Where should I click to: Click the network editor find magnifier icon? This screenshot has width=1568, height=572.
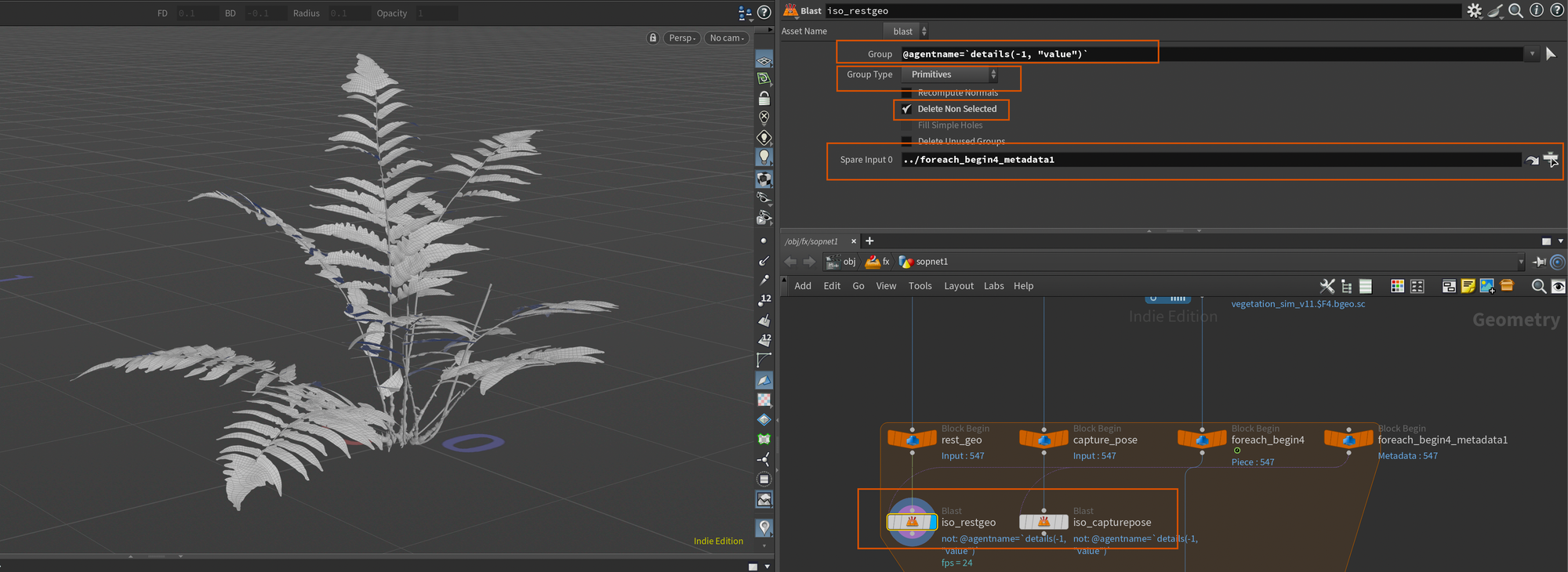click(1538, 287)
